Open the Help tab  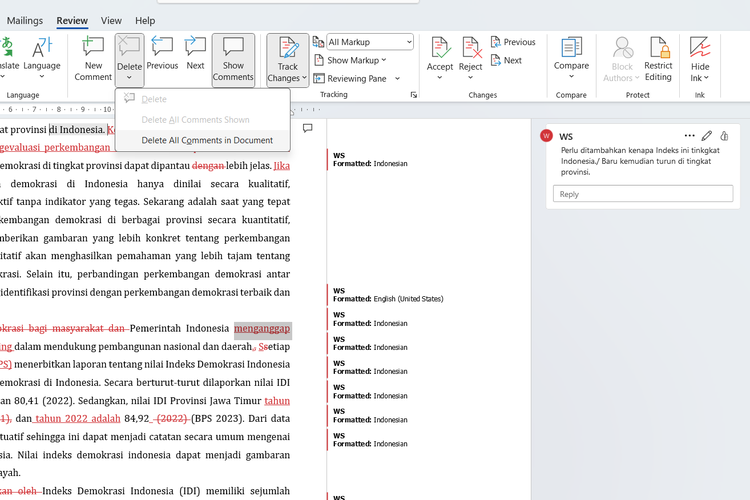[x=145, y=21]
